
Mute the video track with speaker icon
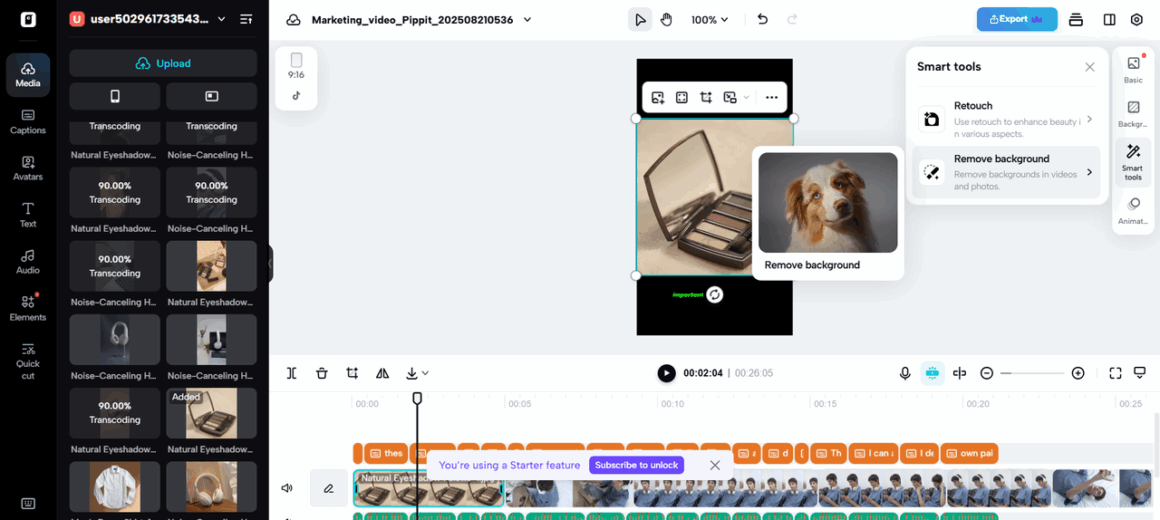[x=287, y=488]
